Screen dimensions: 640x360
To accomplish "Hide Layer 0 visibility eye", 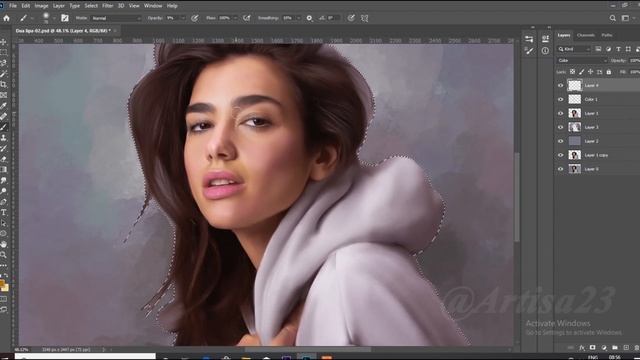I will click(x=560, y=169).
